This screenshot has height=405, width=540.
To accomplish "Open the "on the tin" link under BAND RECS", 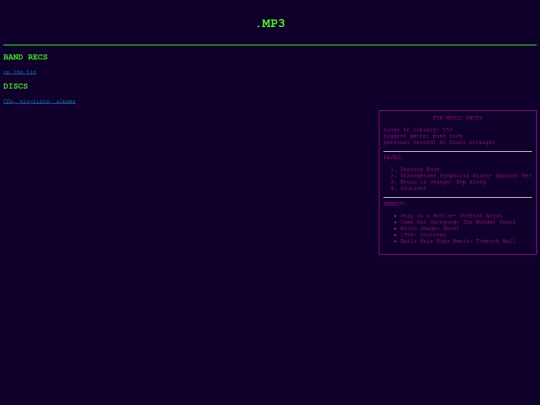I will tap(20, 72).
